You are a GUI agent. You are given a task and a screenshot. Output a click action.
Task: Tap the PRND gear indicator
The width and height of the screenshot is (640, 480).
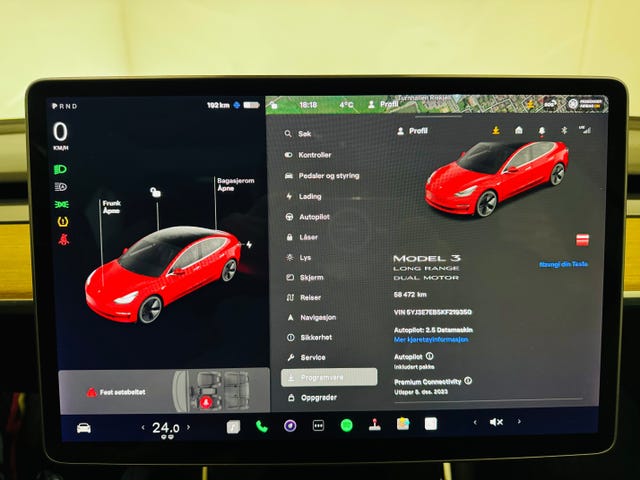click(x=64, y=106)
